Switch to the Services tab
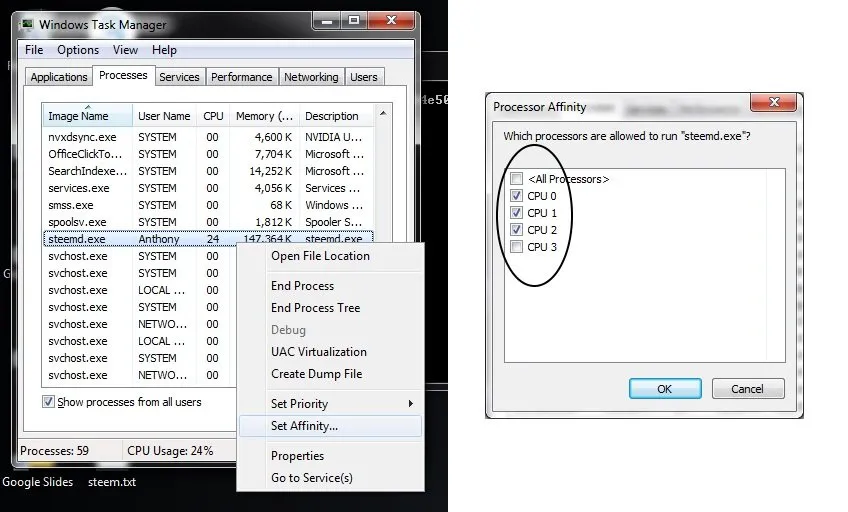 (179, 77)
